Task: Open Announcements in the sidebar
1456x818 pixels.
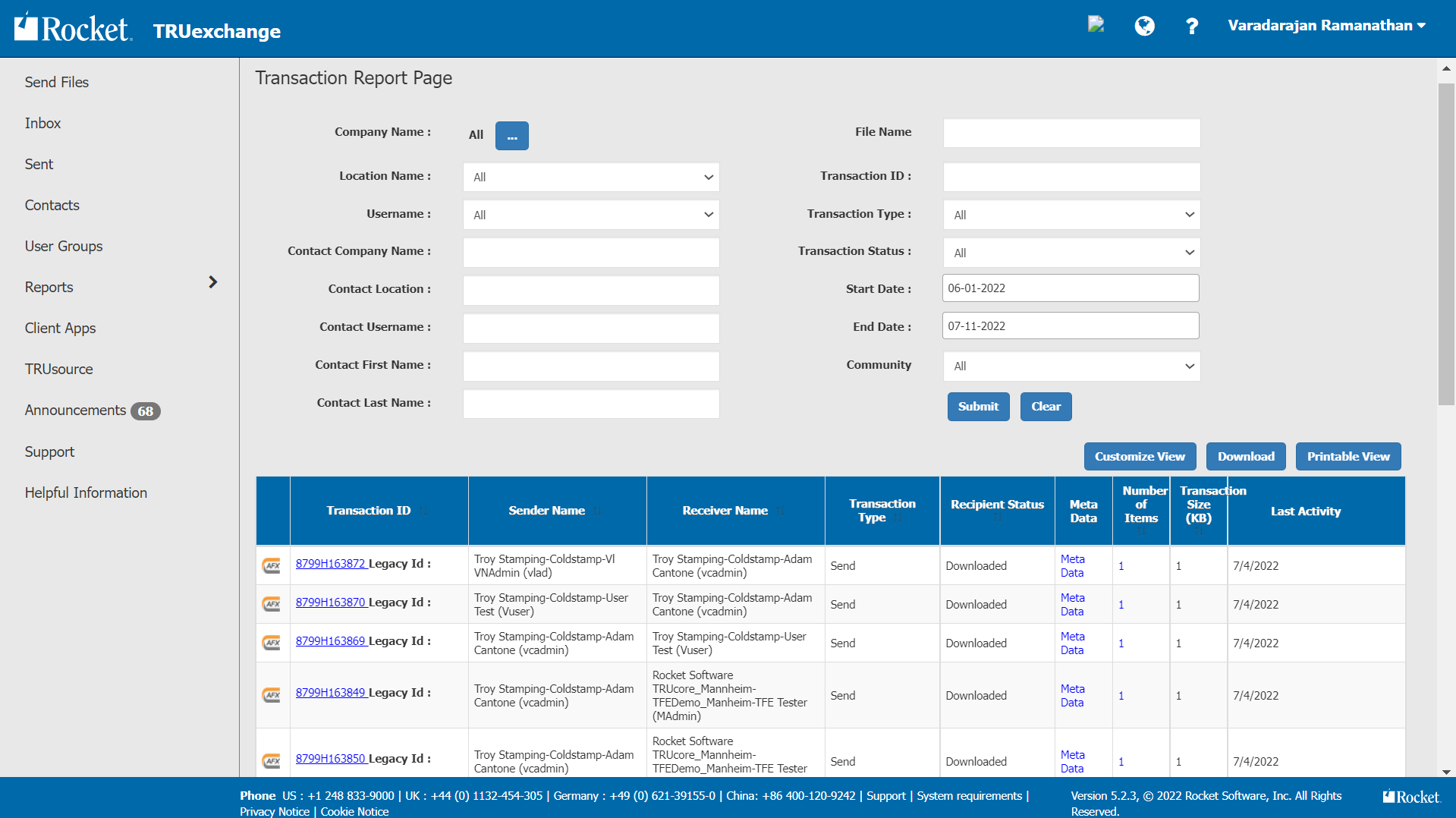Action: tap(76, 411)
